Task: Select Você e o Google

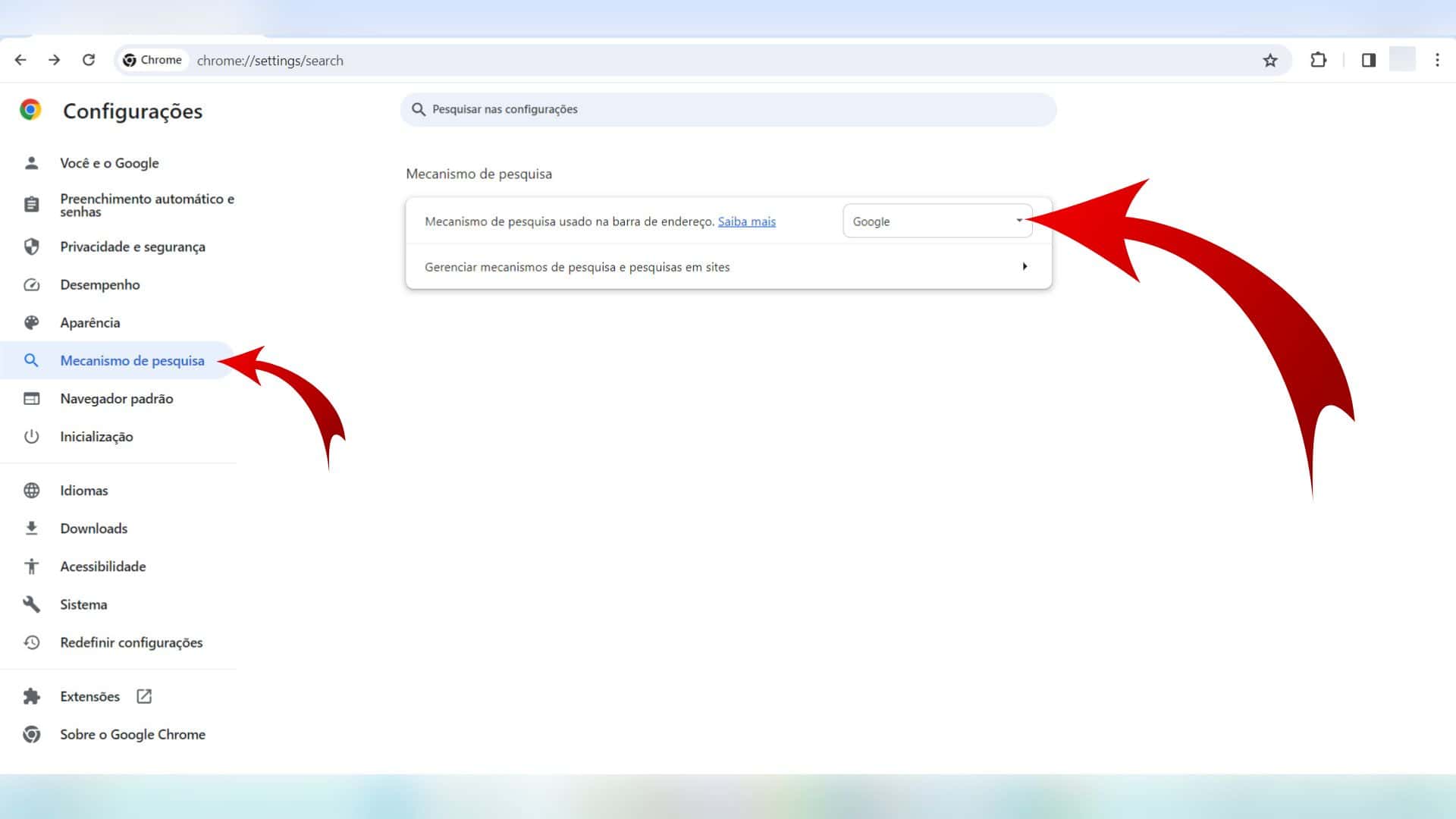Action: pyautogui.click(x=109, y=164)
